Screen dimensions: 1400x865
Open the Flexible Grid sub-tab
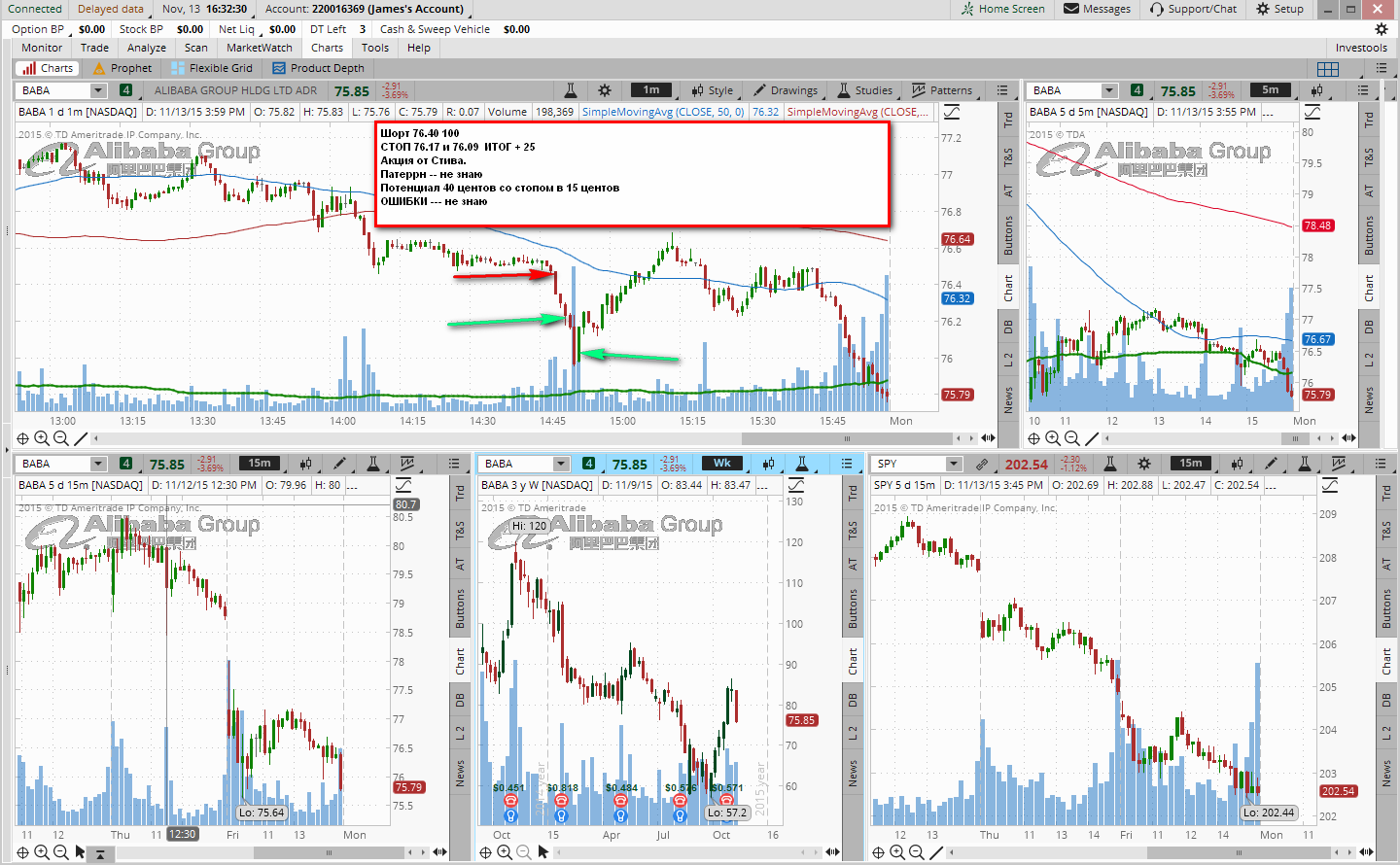pyautogui.click(x=212, y=68)
